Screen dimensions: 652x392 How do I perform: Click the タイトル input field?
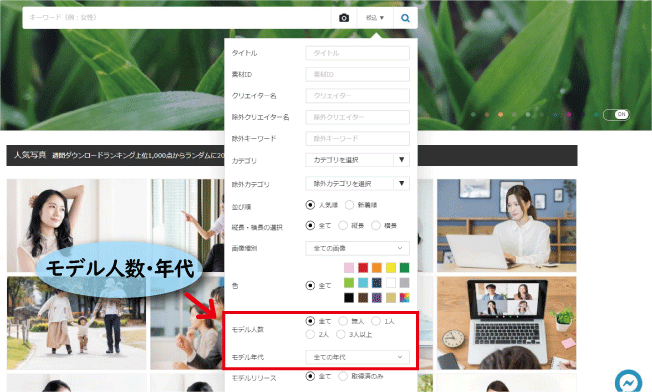[x=357, y=53]
